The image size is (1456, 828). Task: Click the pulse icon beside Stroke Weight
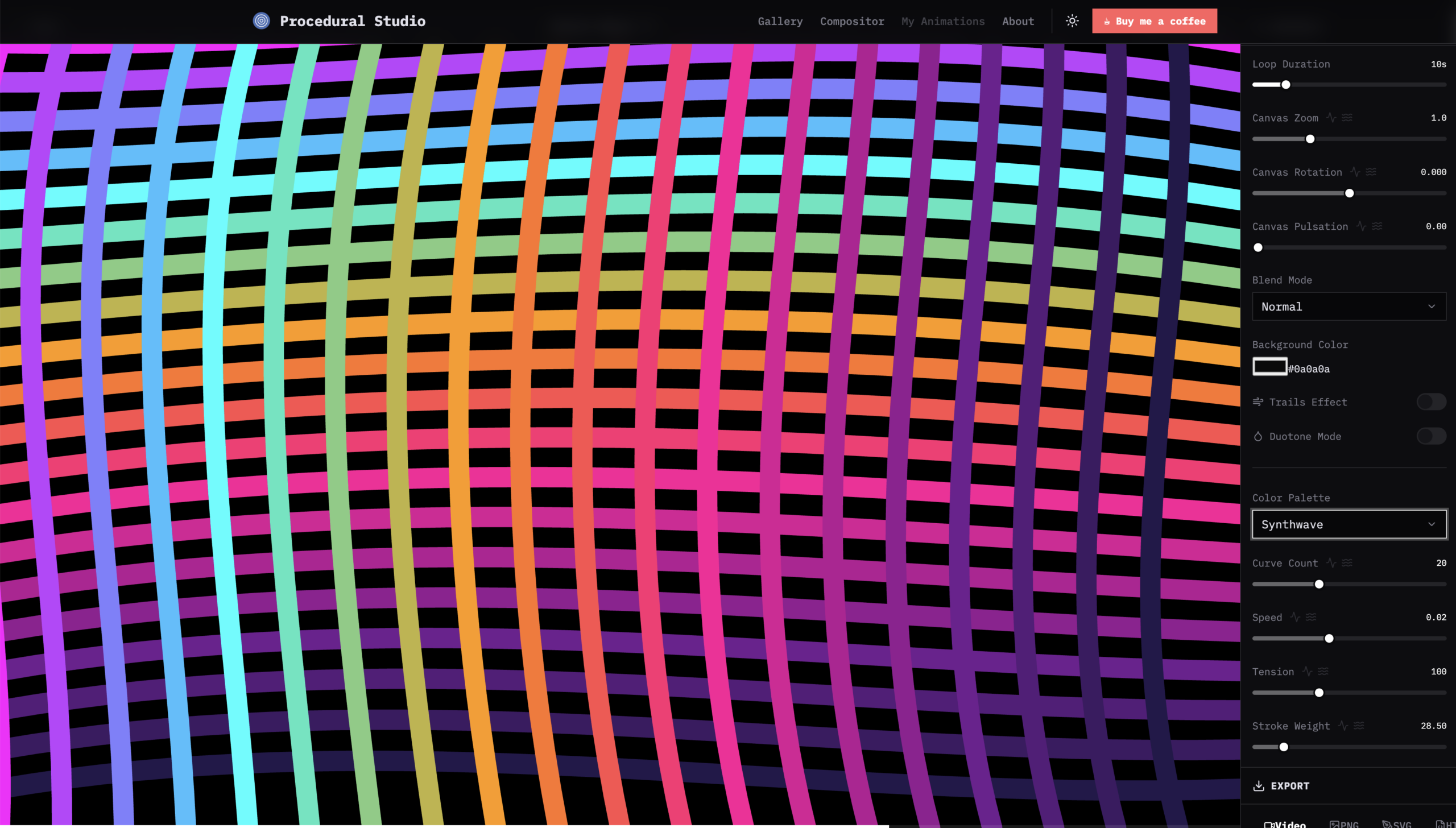pos(1343,726)
